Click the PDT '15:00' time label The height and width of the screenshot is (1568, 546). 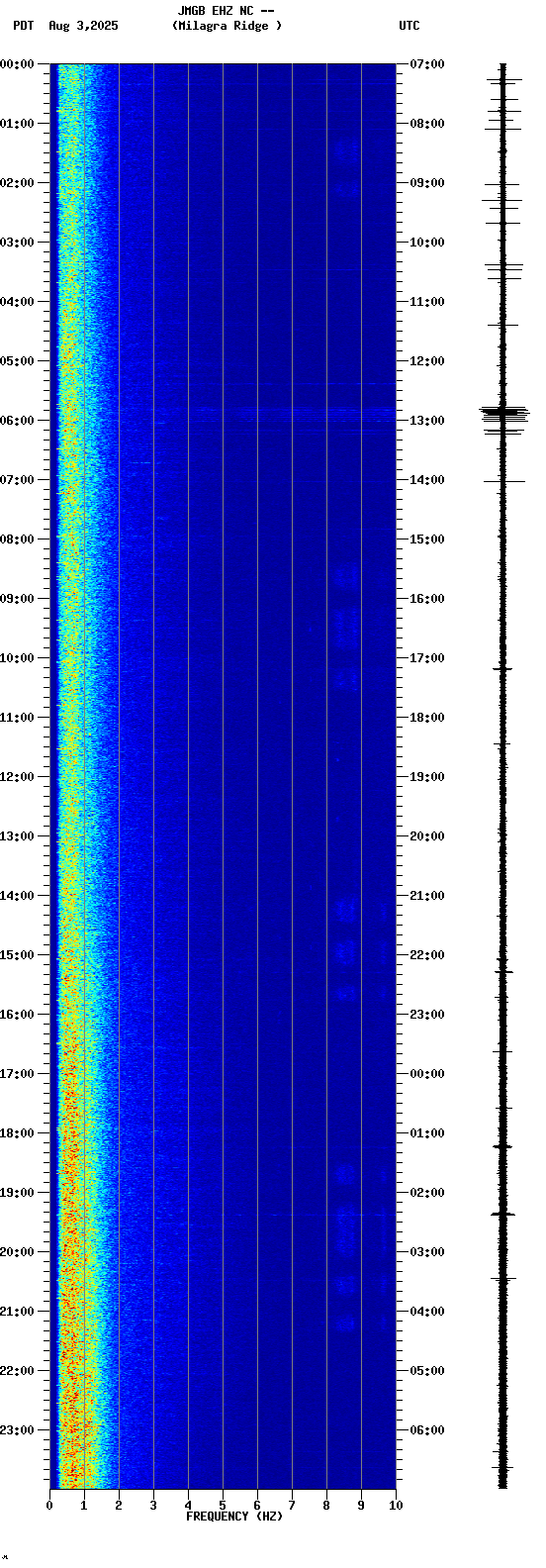point(17,955)
